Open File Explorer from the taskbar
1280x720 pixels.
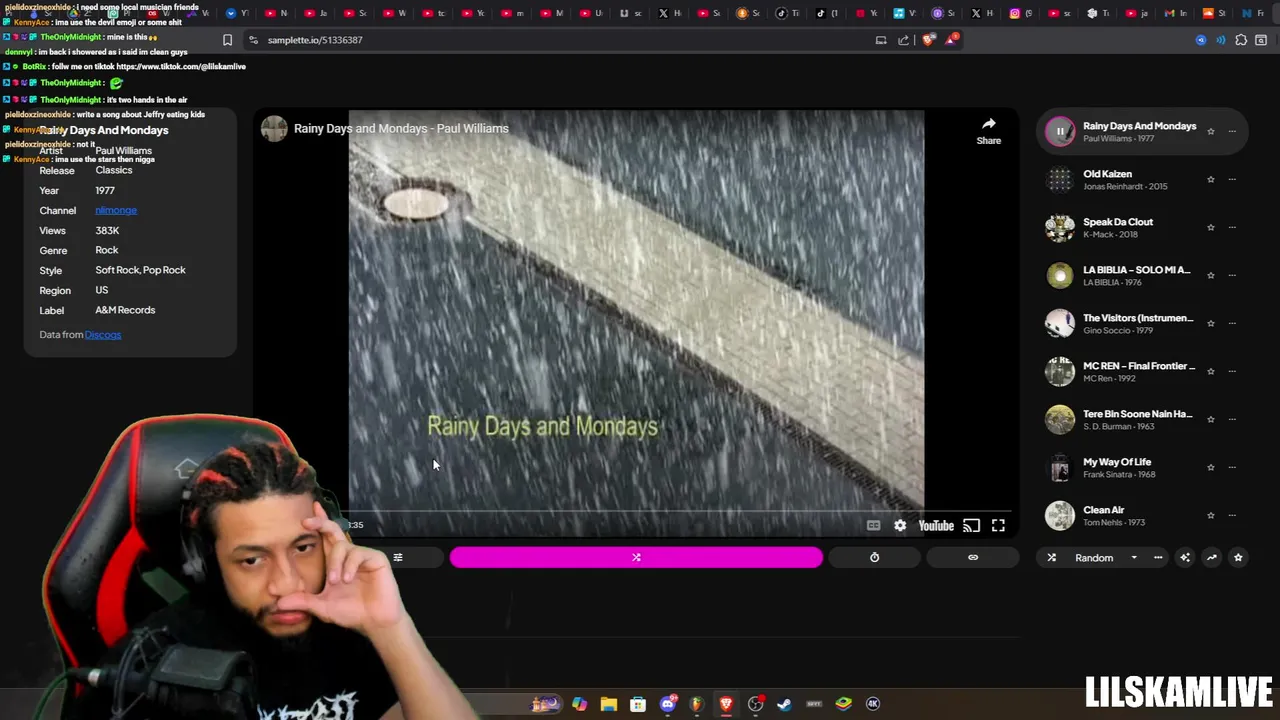[x=608, y=704]
